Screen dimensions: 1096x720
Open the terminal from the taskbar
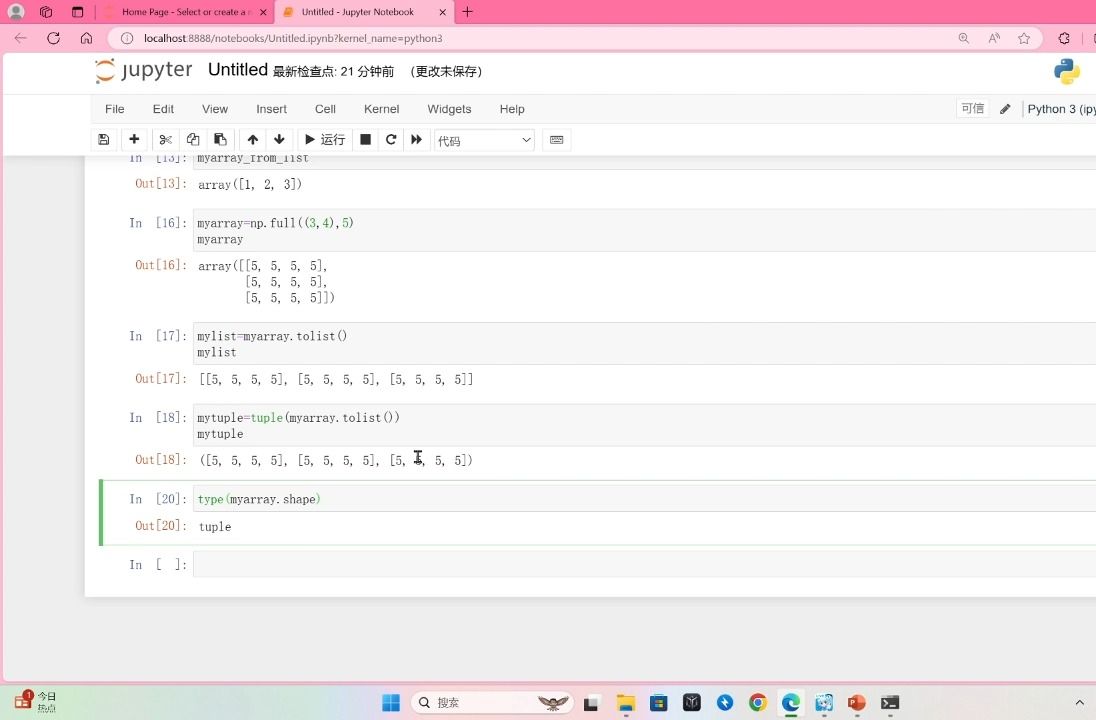(890, 703)
